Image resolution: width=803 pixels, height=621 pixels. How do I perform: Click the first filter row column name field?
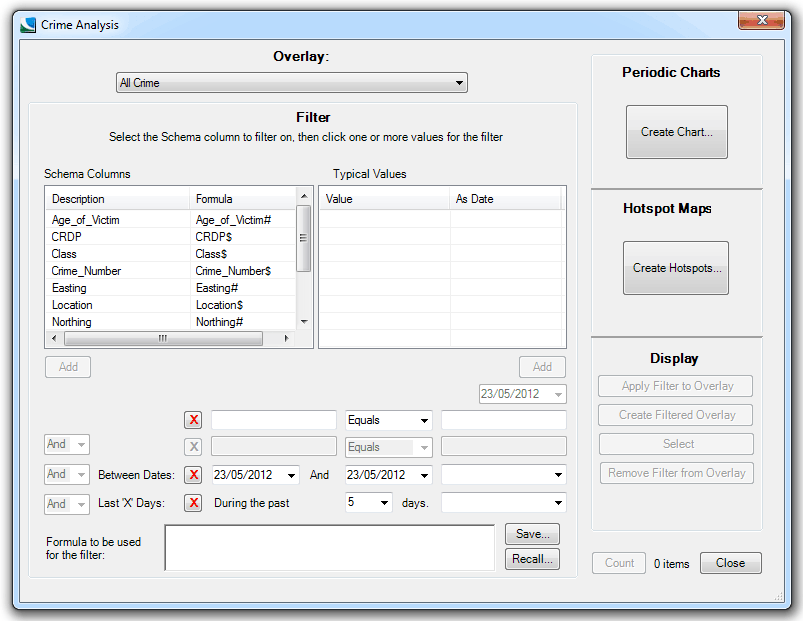pos(274,420)
